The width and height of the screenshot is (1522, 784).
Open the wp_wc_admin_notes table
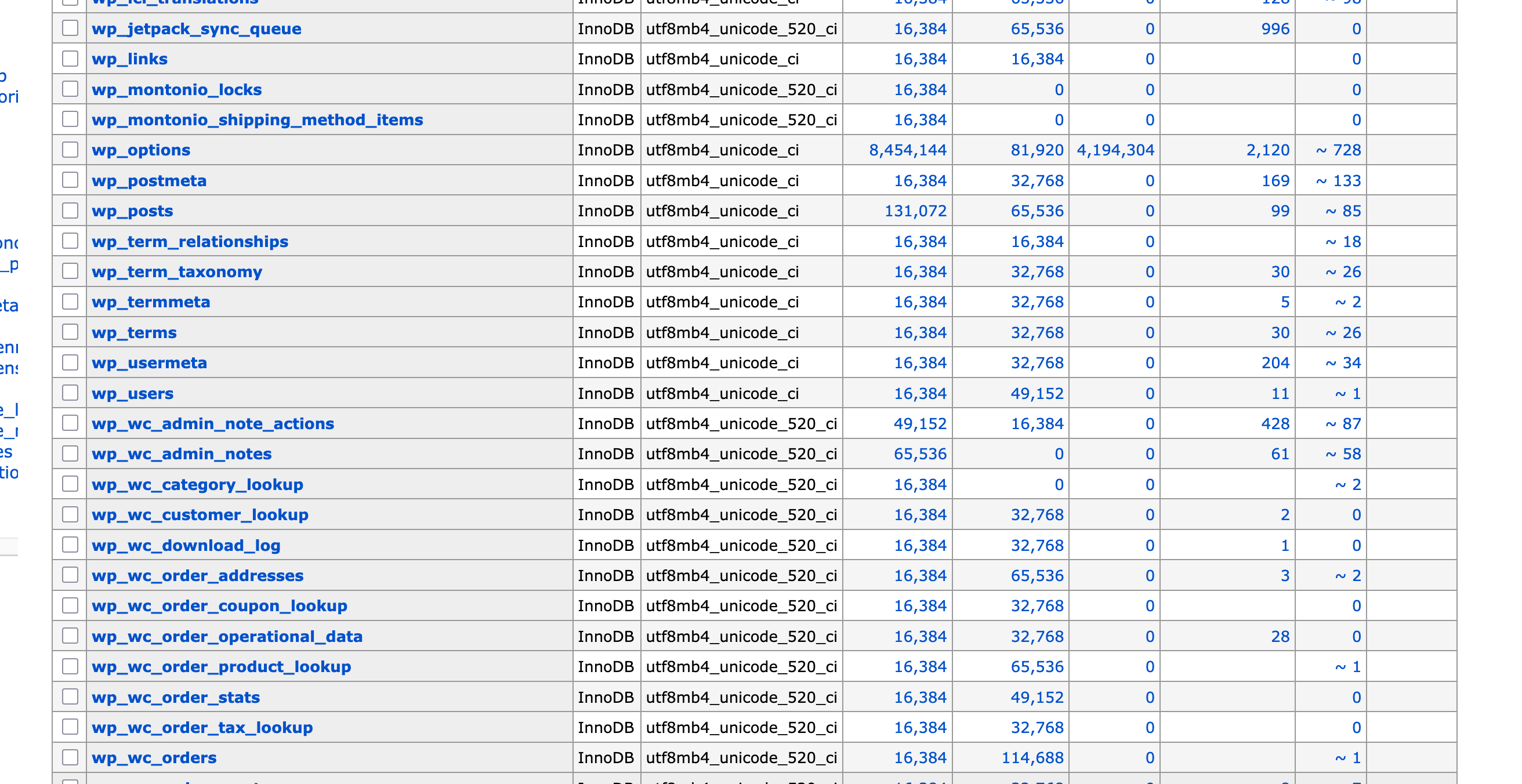pyautogui.click(x=182, y=453)
